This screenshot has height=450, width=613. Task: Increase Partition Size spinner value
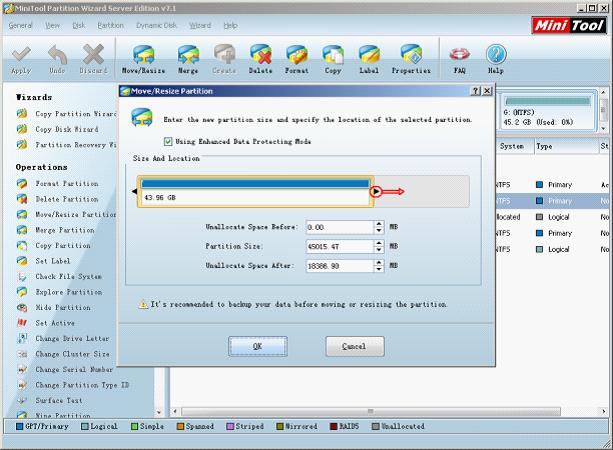[x=378, y=243]
